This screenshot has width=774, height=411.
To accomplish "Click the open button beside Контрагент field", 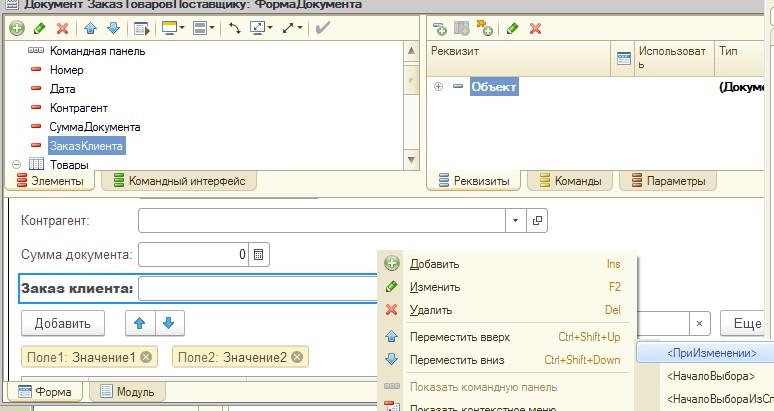I will (x=536, y=220).
